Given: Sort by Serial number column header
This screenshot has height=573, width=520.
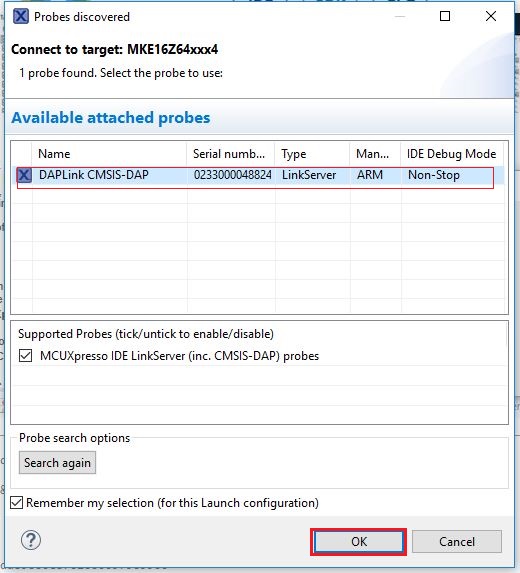Looking at the screenshot, I should [x=230, y=154].
